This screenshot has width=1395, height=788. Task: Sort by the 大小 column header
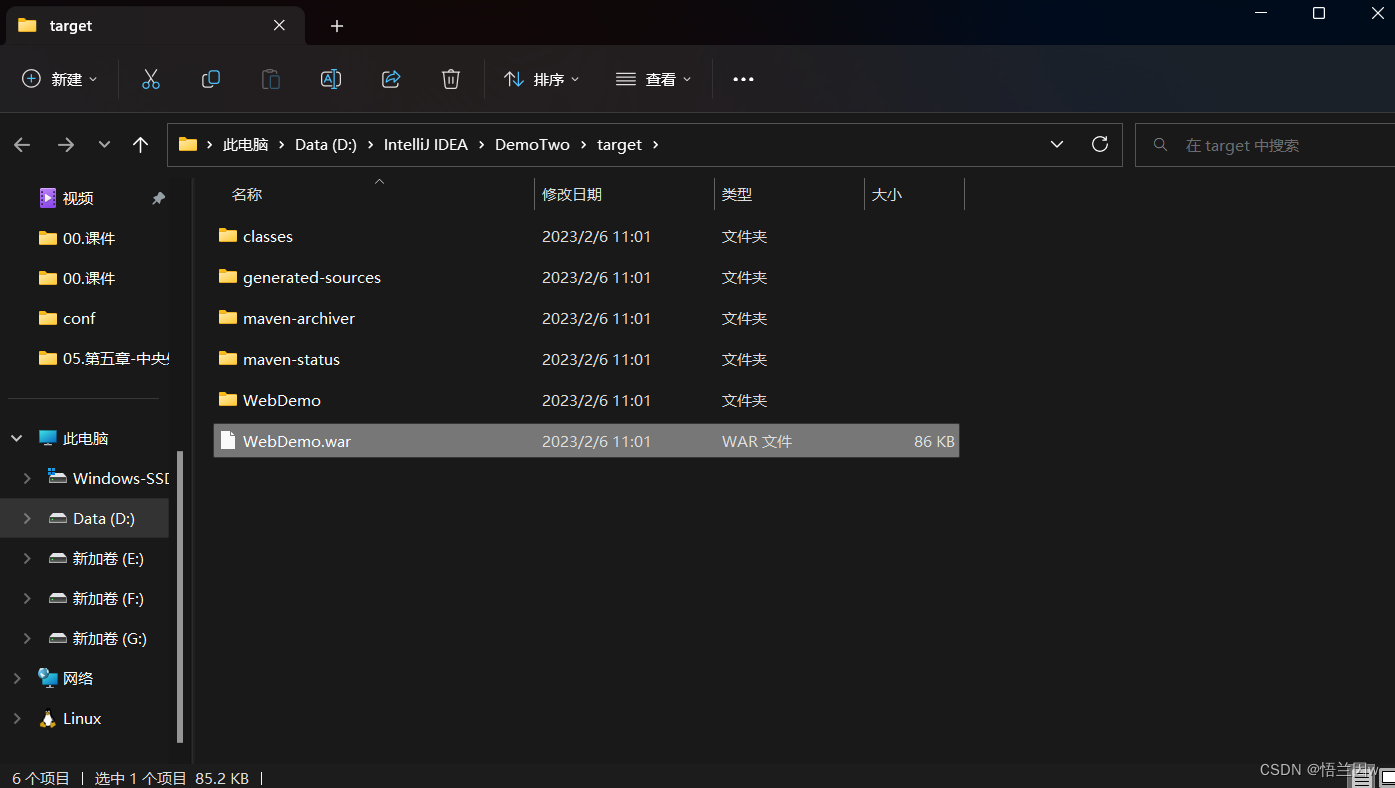click(x=915, y=195)
